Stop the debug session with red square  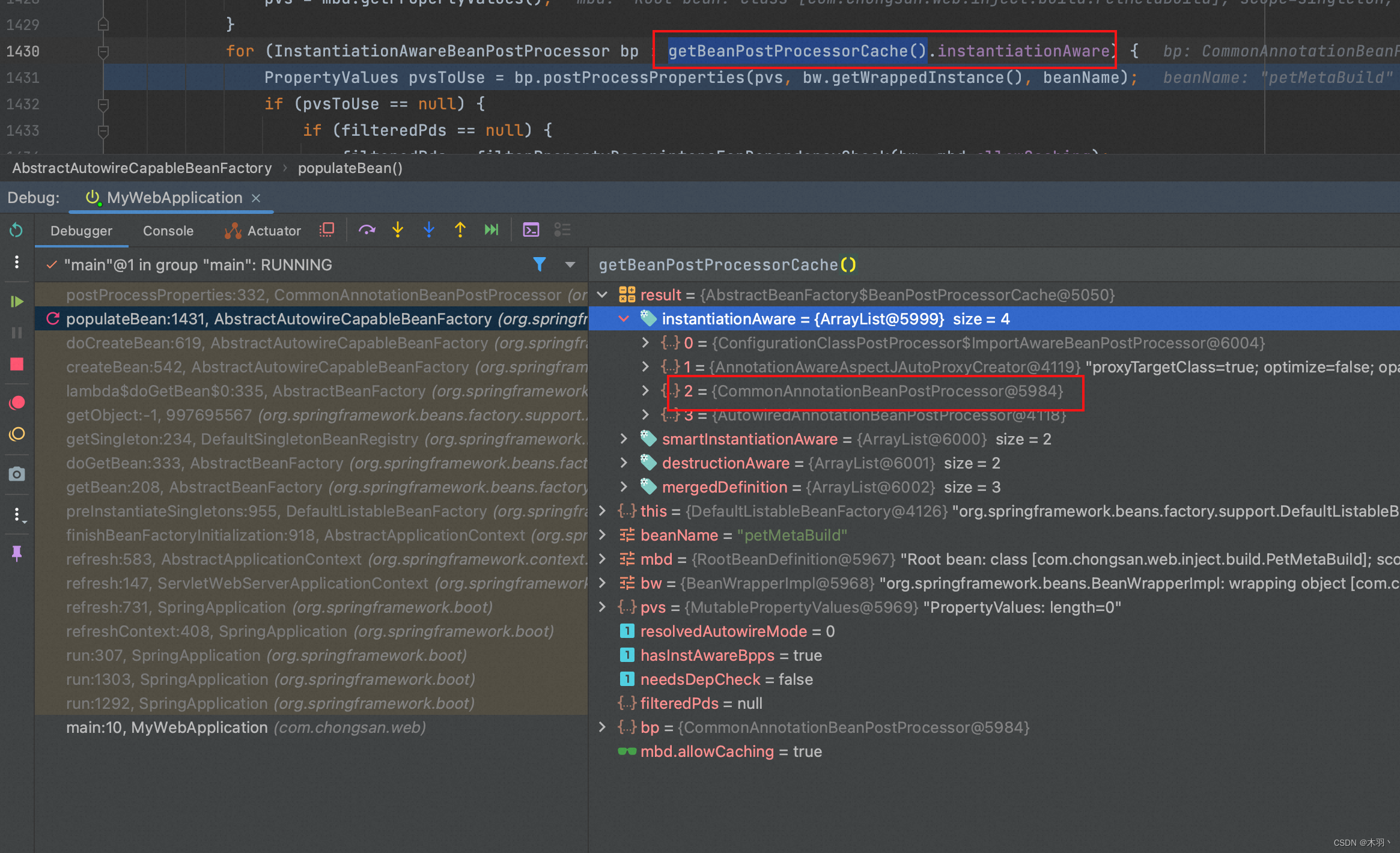17,365
